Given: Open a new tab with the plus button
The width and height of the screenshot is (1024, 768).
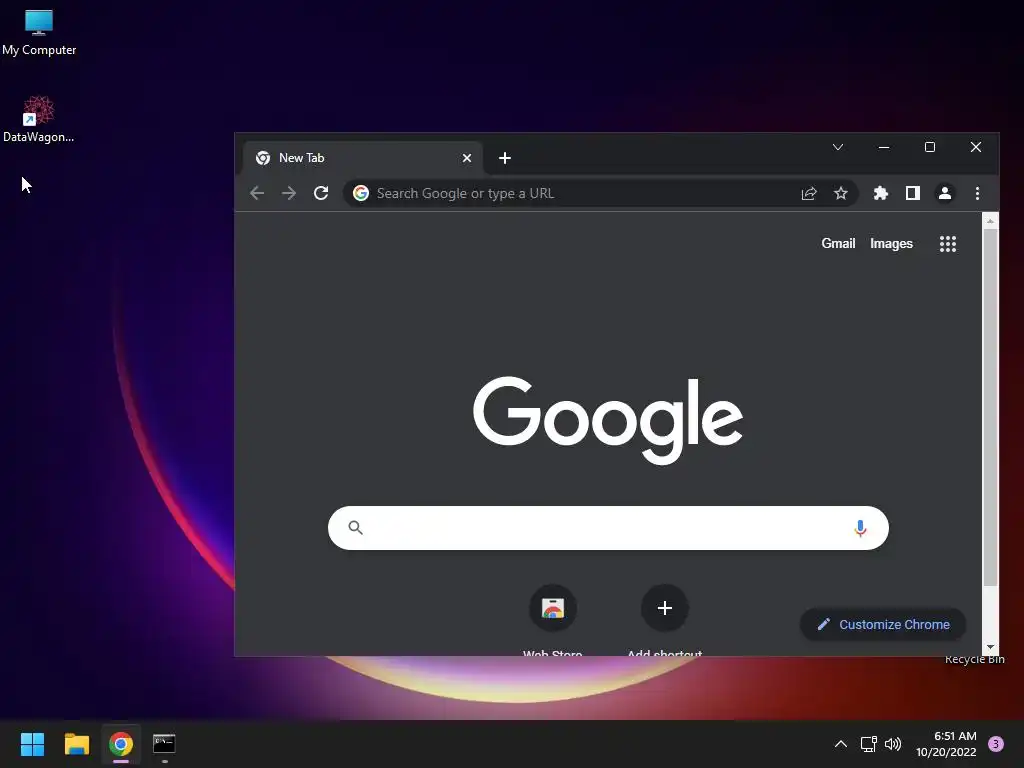Looking at the screenshot, I should 505,158.
